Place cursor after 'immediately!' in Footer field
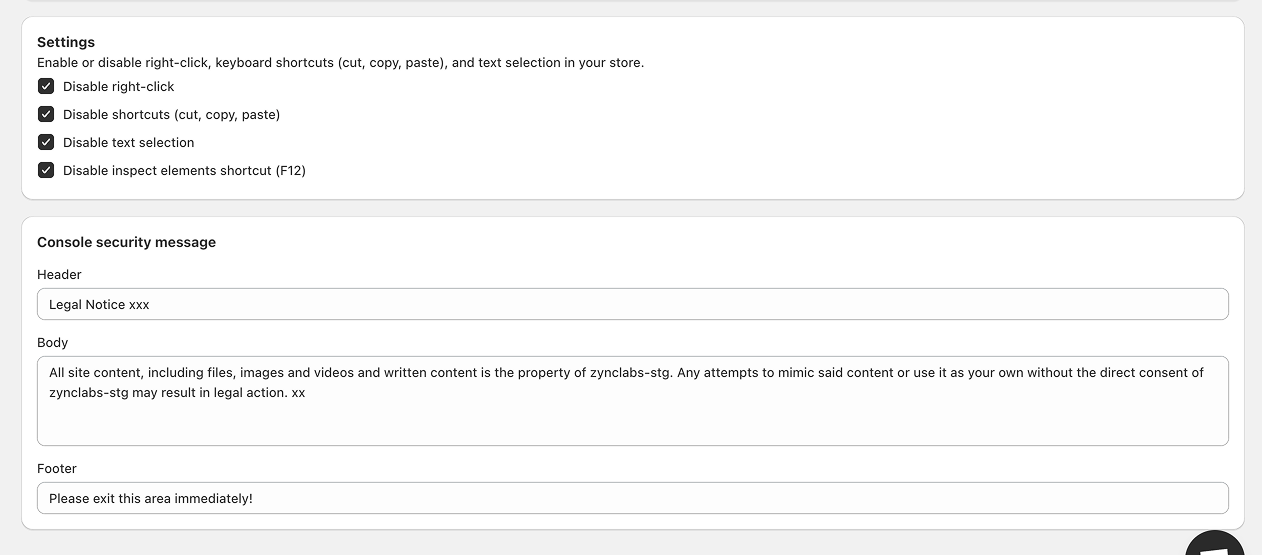The height and width of the screenshot is (555, 1262). coord(255,498)
